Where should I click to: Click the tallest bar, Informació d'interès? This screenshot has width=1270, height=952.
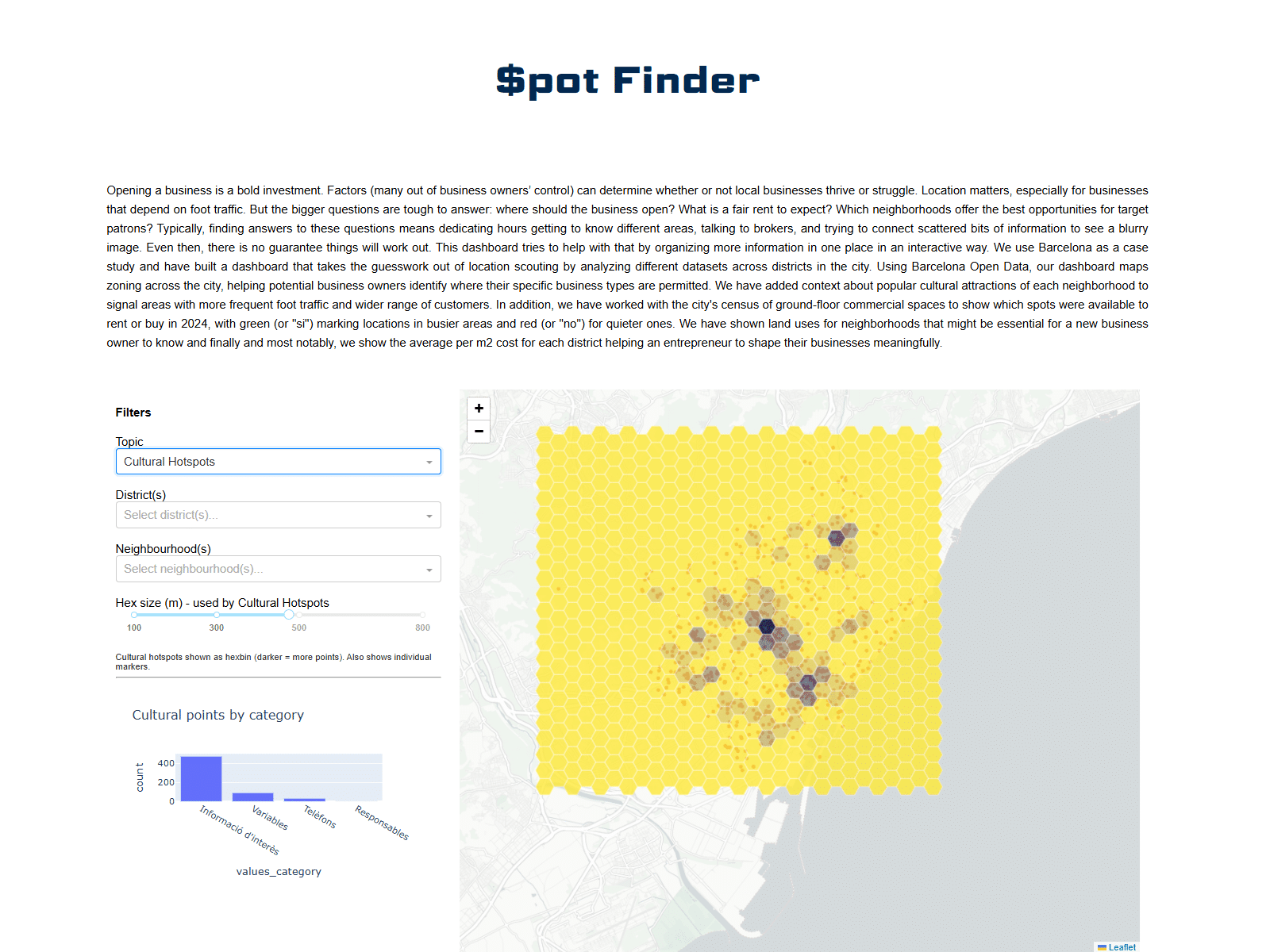(x=201, y=779)
